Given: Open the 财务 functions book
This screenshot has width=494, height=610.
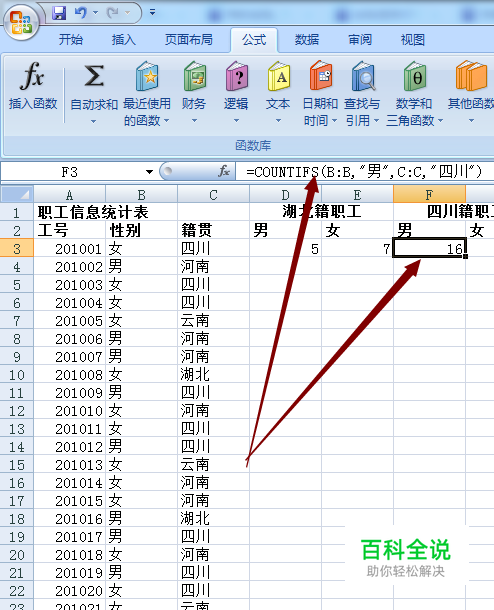Looking at the screenshot, I should pos(194,76).
